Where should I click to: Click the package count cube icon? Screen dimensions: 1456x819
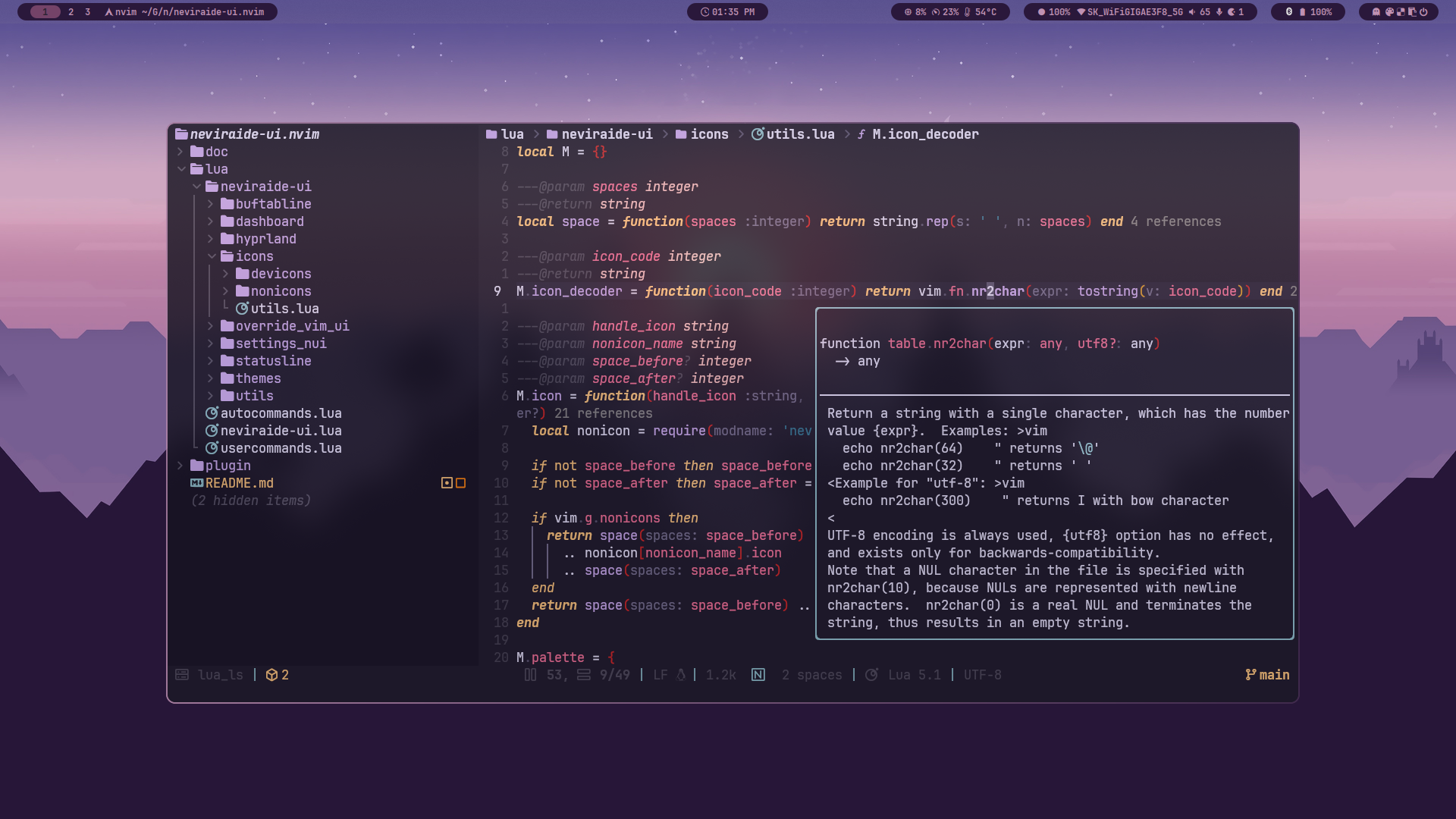[271, 675]
